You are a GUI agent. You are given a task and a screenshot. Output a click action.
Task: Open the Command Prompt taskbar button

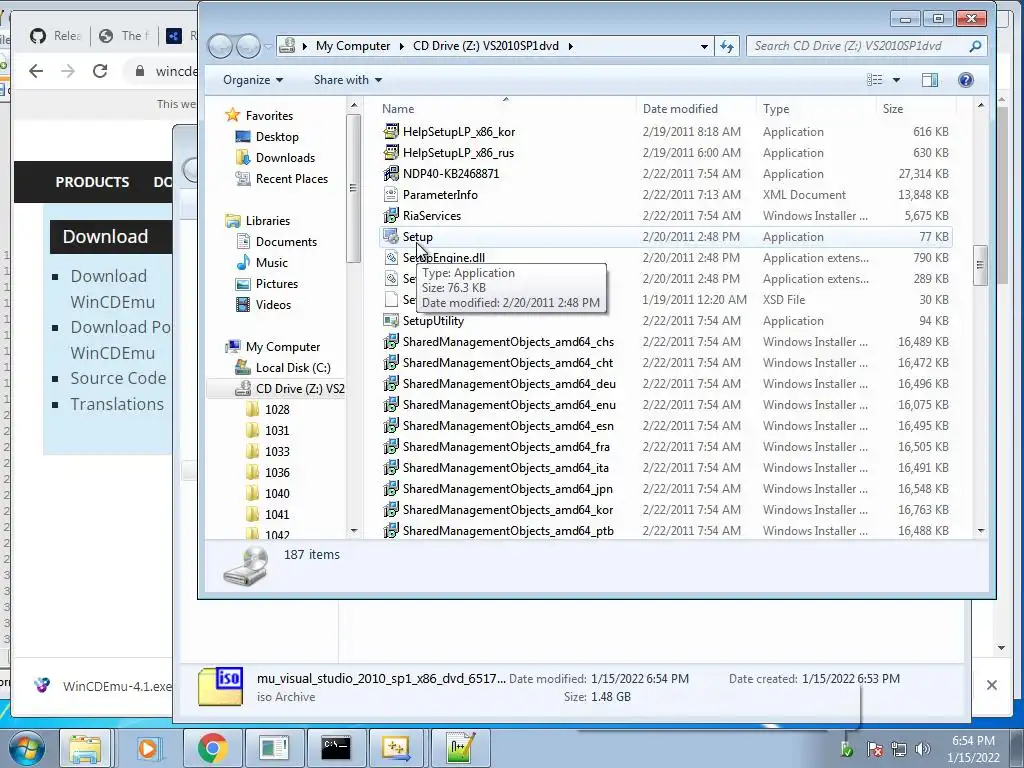click(x=336, y=748)
